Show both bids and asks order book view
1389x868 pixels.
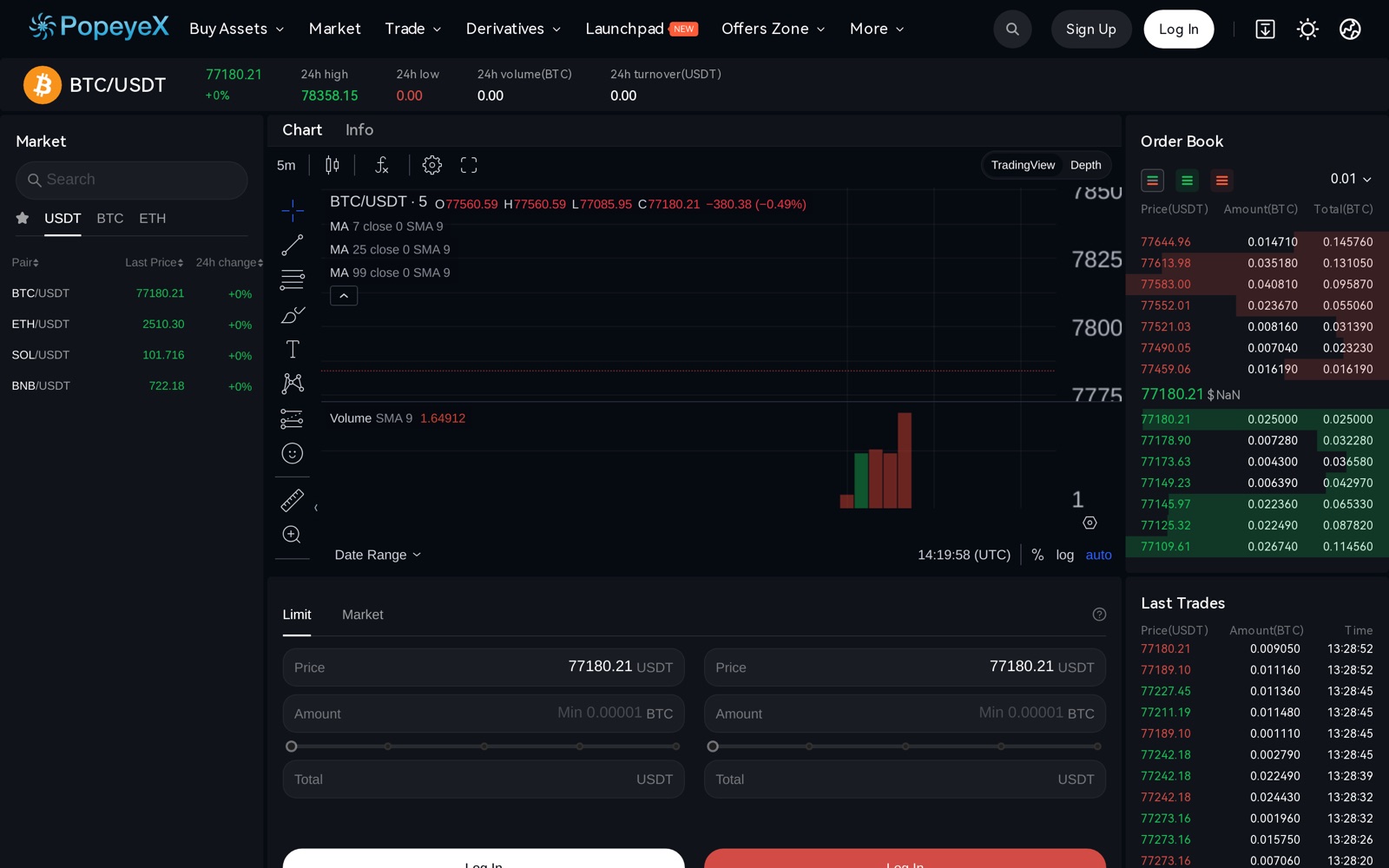coord(1152,181)
